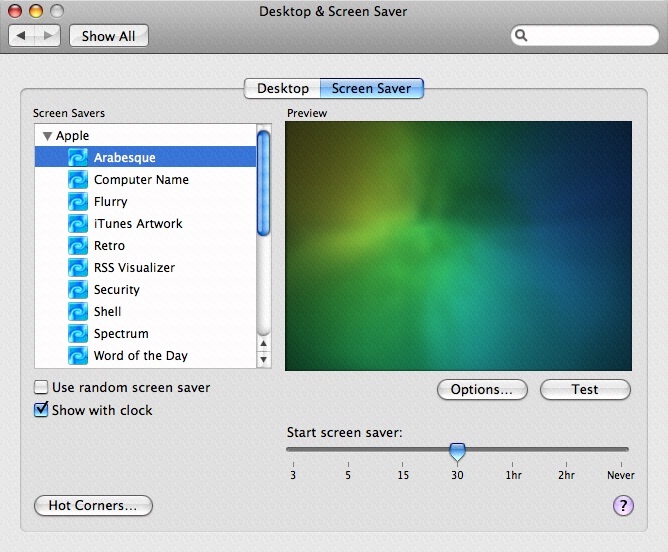Click the Spectrum screen saver icon
The image size is (668, 552).
pyautogui.click(x=78, y=334)
